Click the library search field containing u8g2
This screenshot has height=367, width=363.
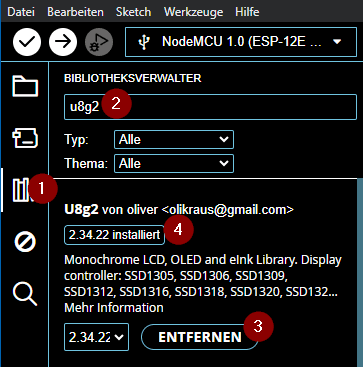(210, 107)
